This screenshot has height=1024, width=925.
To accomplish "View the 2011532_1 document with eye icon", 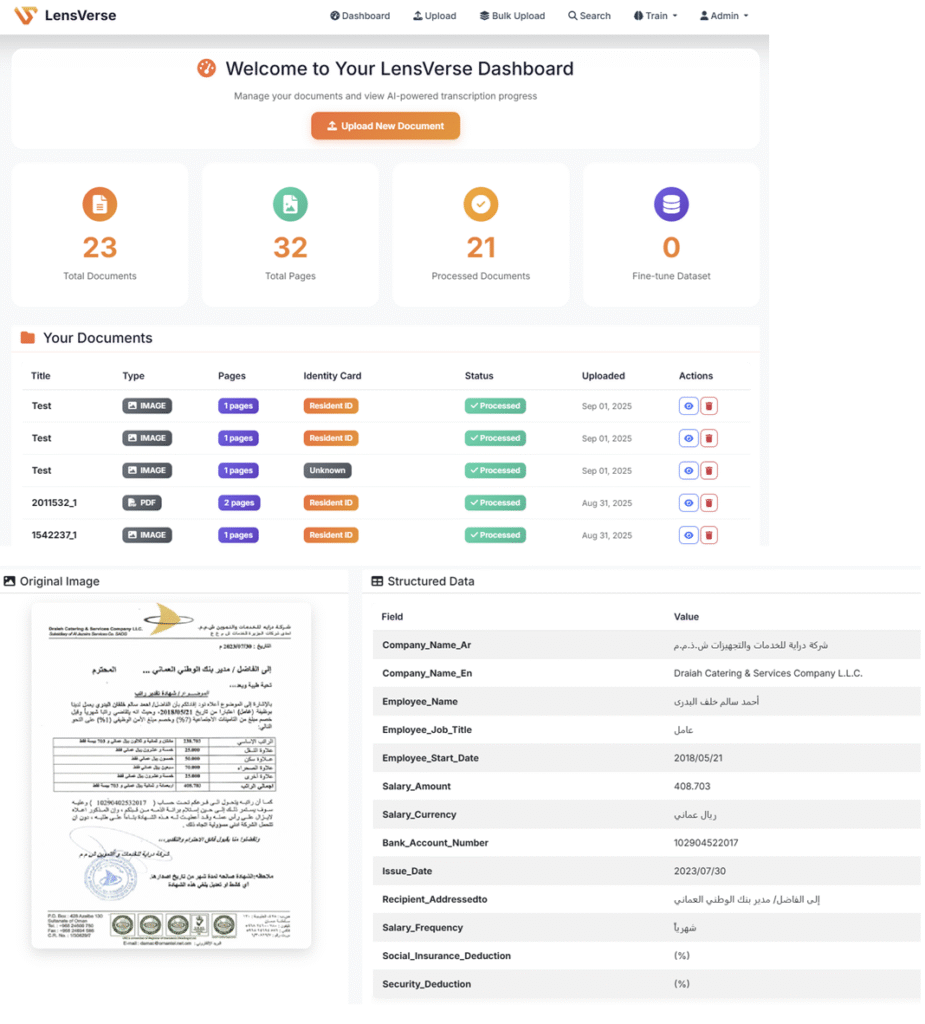I will point(689,503).
